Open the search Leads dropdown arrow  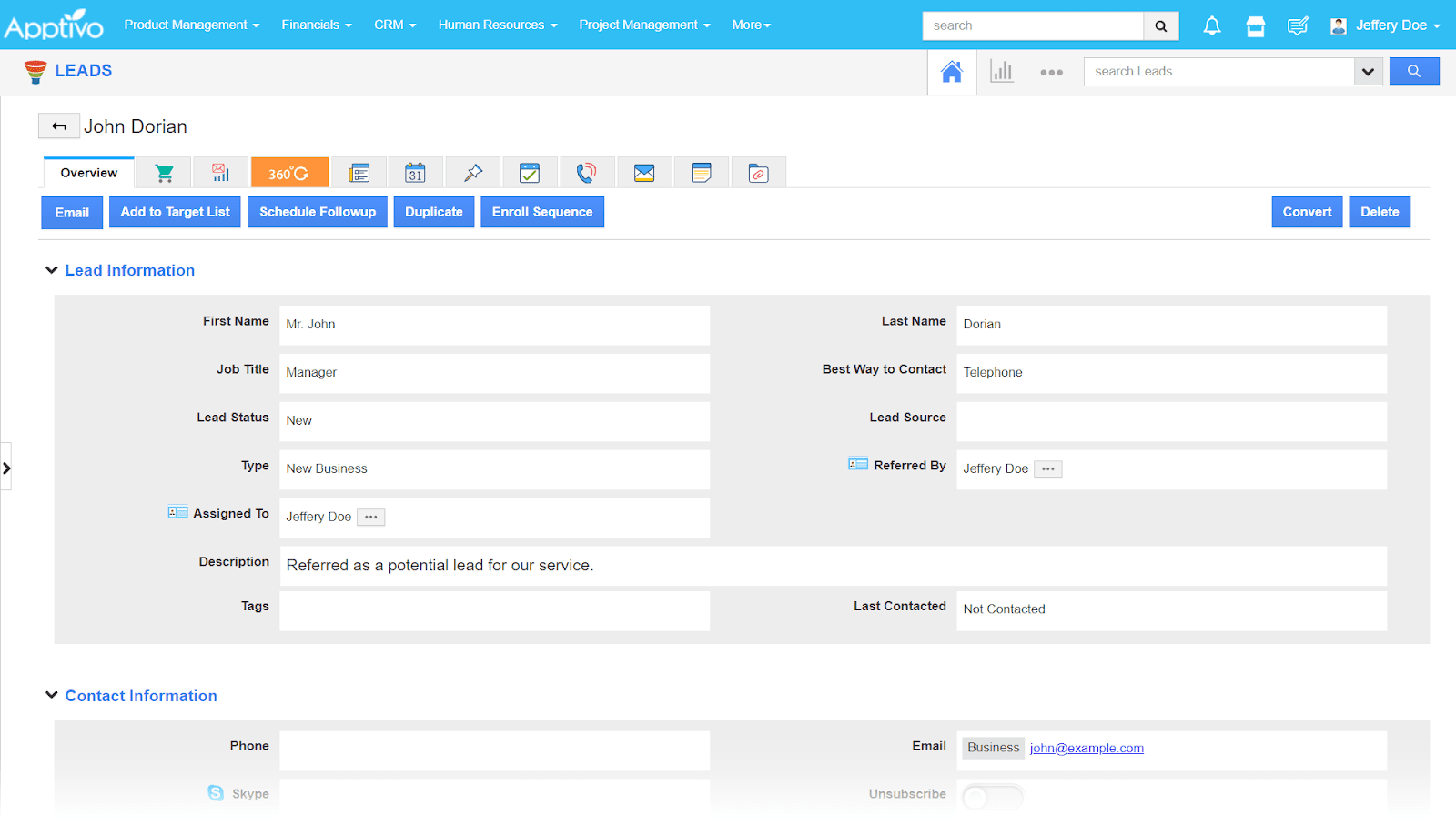[x=1369, y=71]
